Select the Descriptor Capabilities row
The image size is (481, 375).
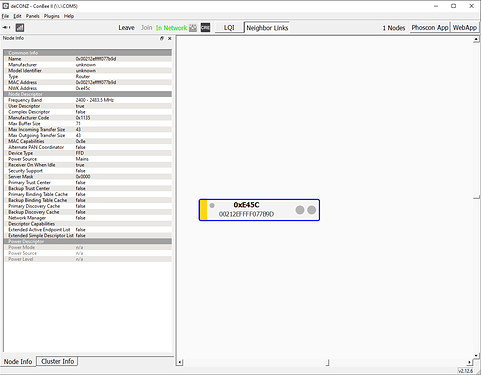coord(88,224)
